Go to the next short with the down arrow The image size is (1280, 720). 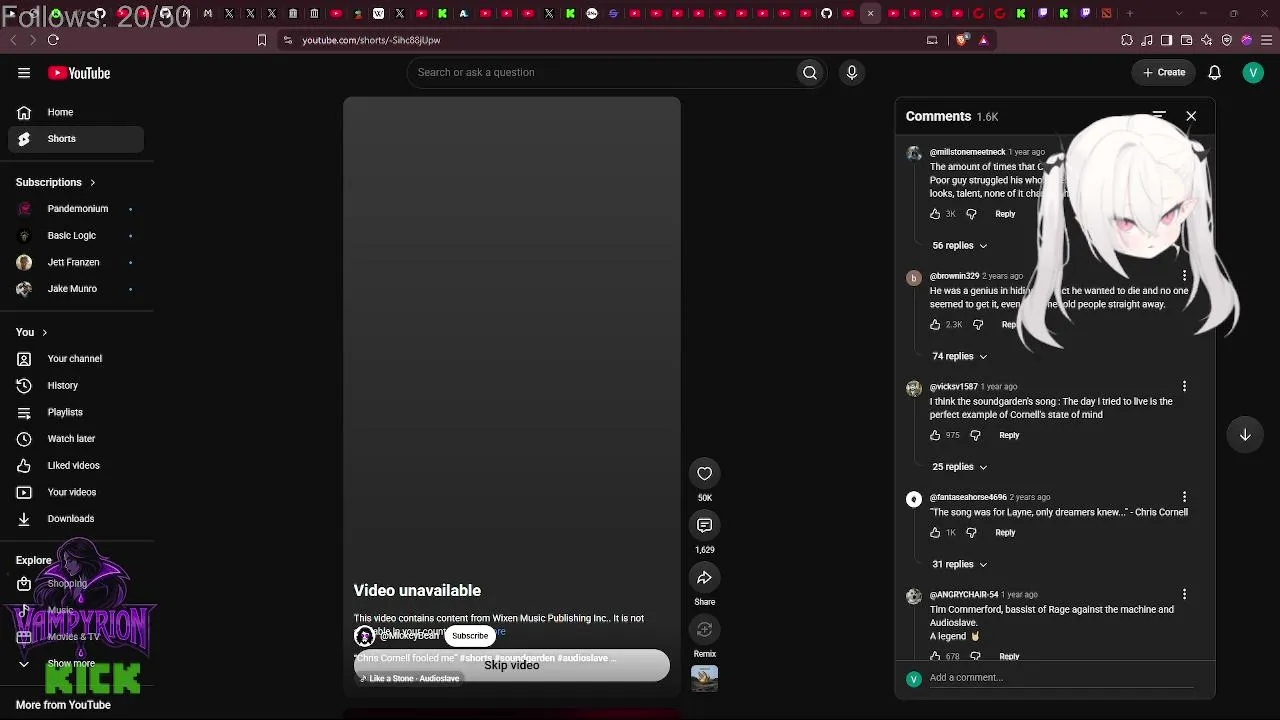click(x=1245, y=435)
